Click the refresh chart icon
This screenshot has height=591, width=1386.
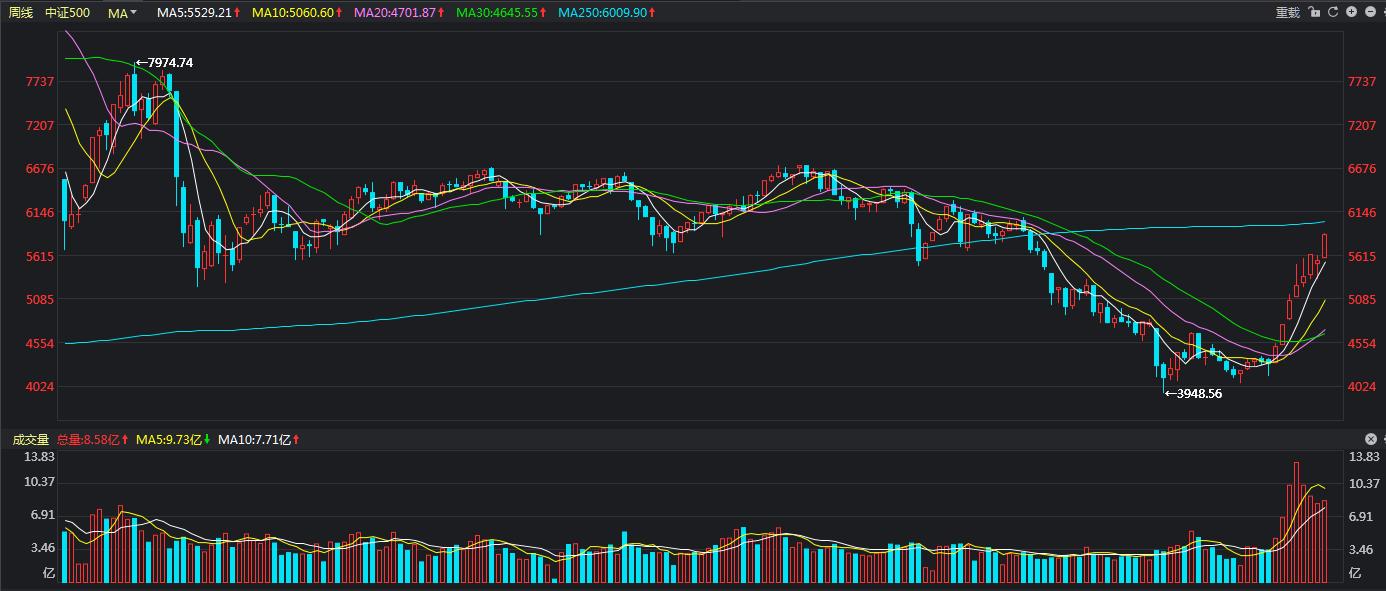point(1333,12)
